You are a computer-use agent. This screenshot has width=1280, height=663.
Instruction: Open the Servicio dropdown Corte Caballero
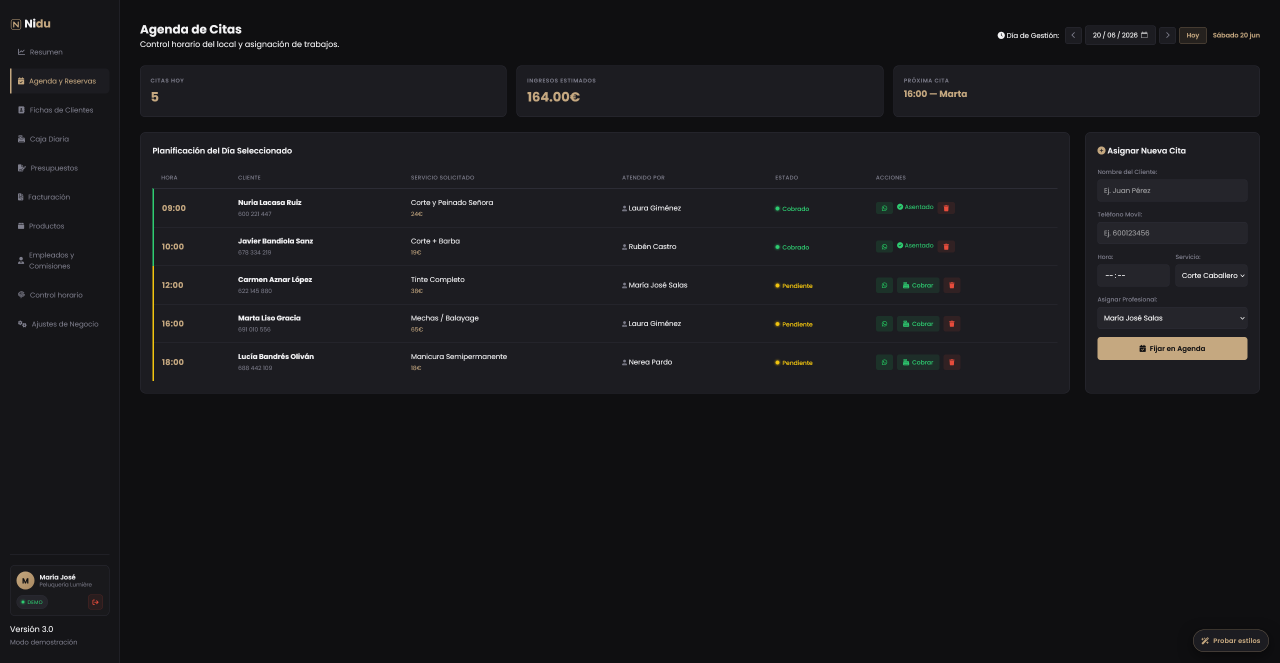(1211, 275)
